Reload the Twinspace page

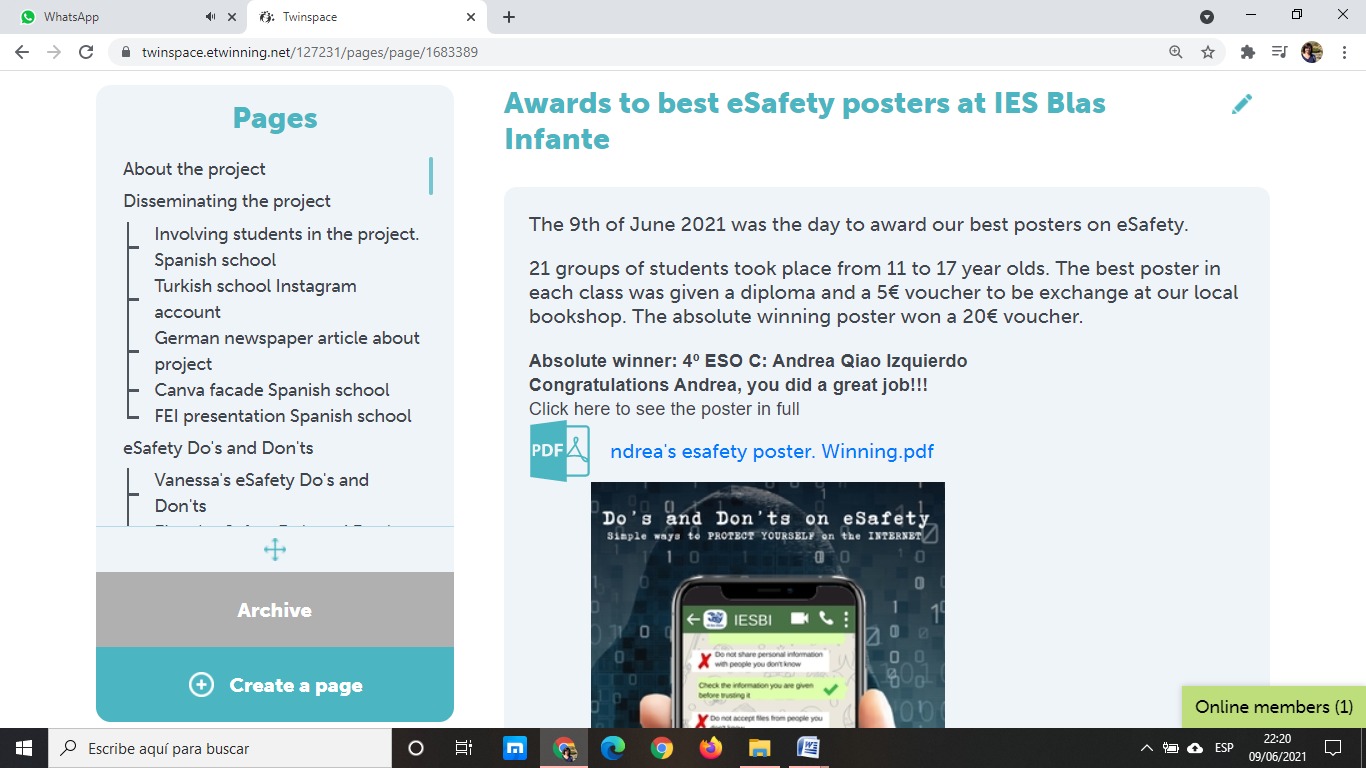coord(86,52)
